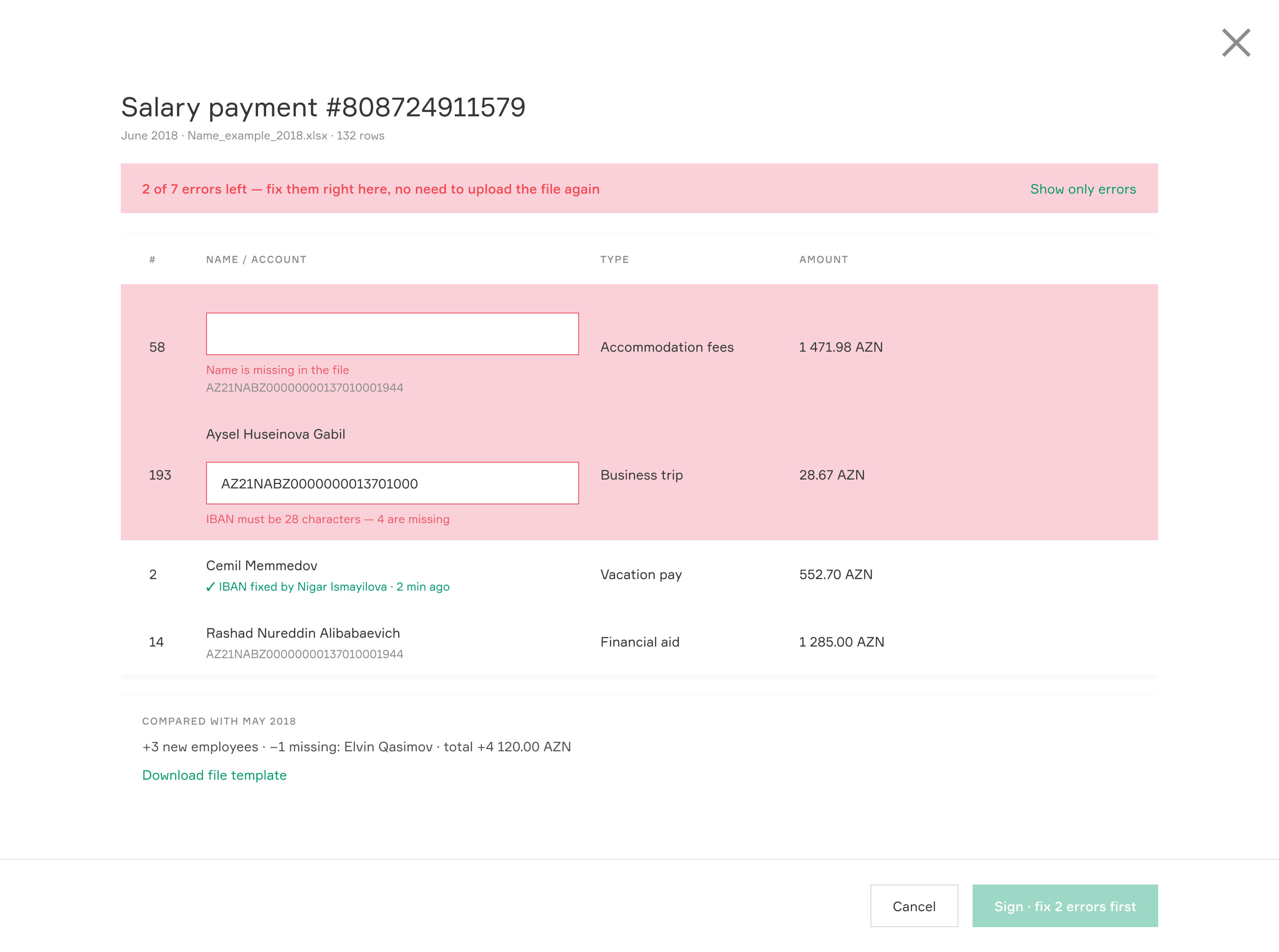This screenshot has width=1279, height=952.
Task: Click the NAME / ACCOUNT column header
Action: [x=256, y=259]
